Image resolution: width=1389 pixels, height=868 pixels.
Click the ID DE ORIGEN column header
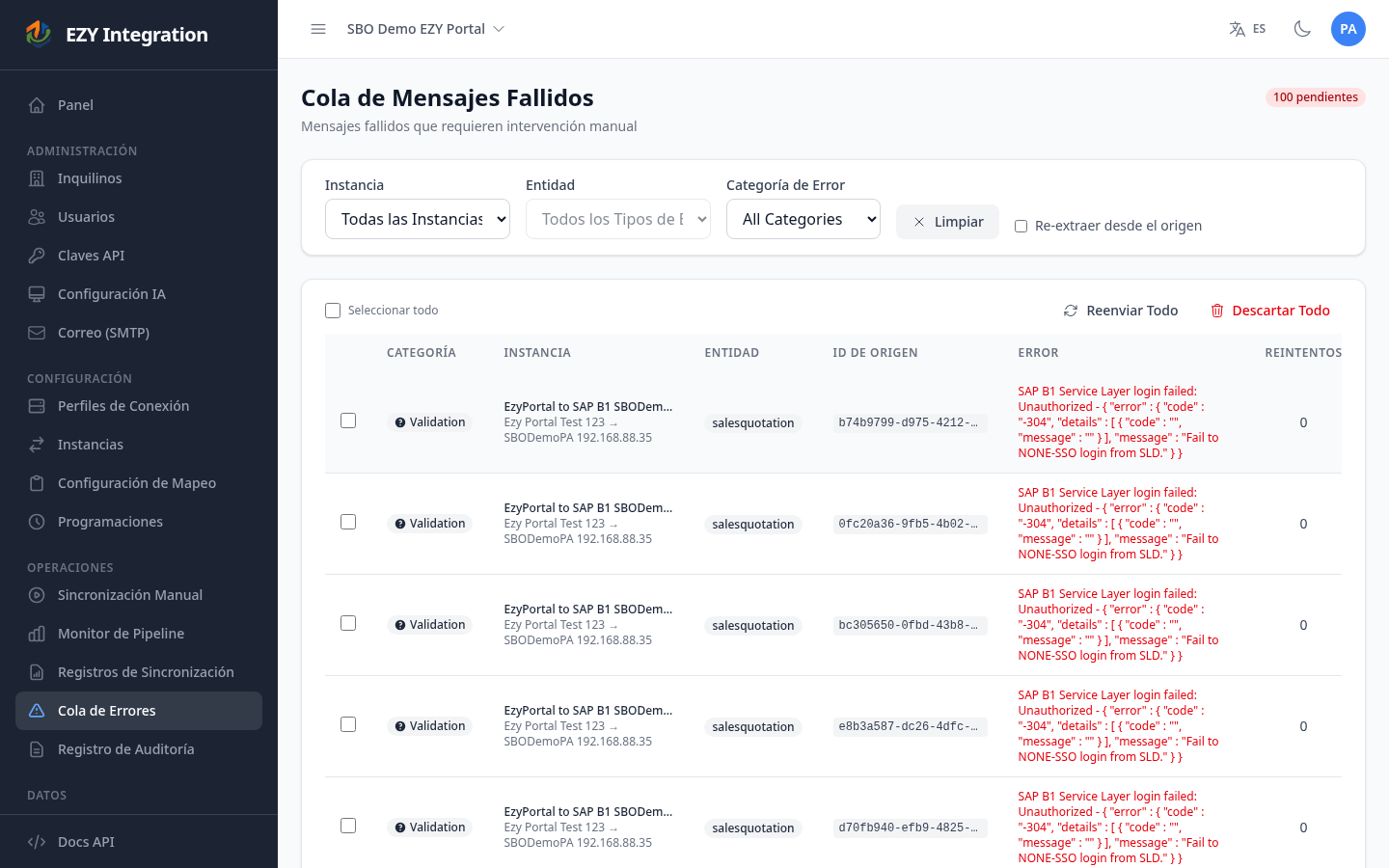click(875, 353)
